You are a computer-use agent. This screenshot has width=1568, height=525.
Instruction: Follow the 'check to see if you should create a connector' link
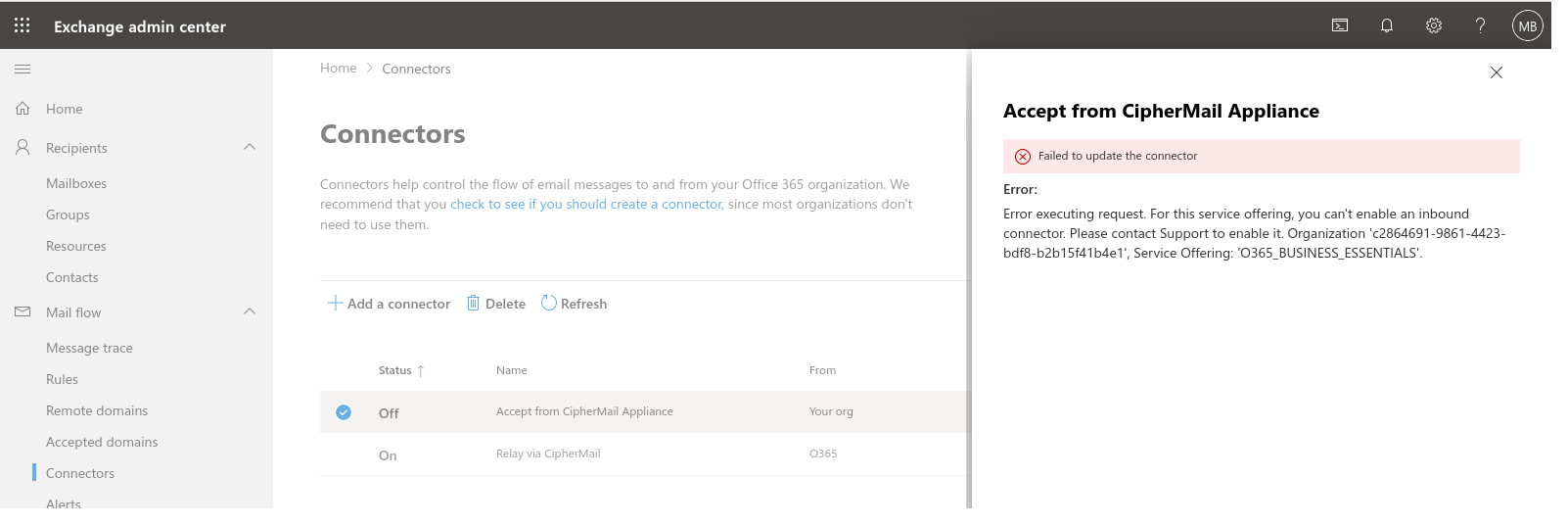586,204
